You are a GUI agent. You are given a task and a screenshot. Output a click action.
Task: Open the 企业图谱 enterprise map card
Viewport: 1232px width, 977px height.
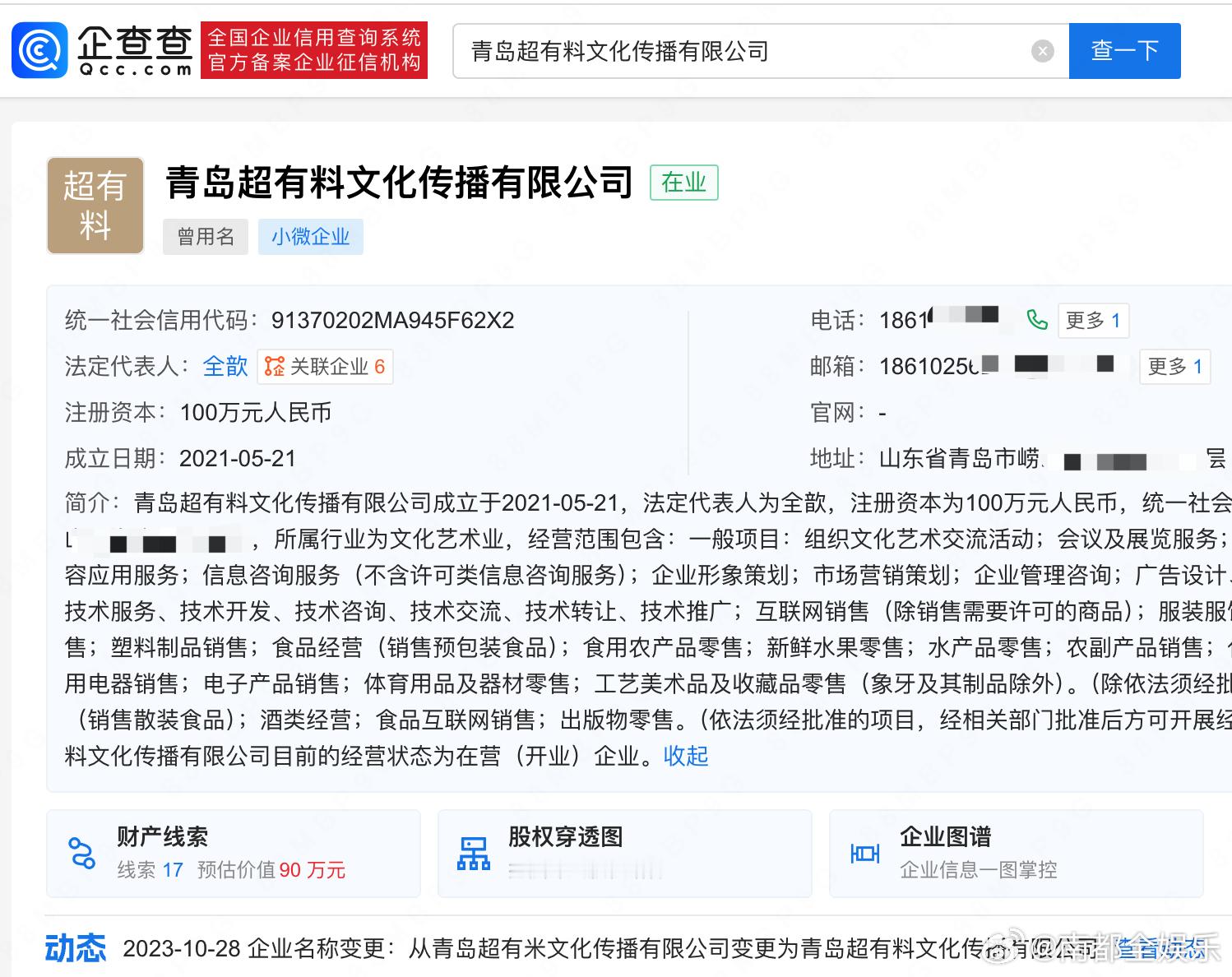tap(1017, 853)
